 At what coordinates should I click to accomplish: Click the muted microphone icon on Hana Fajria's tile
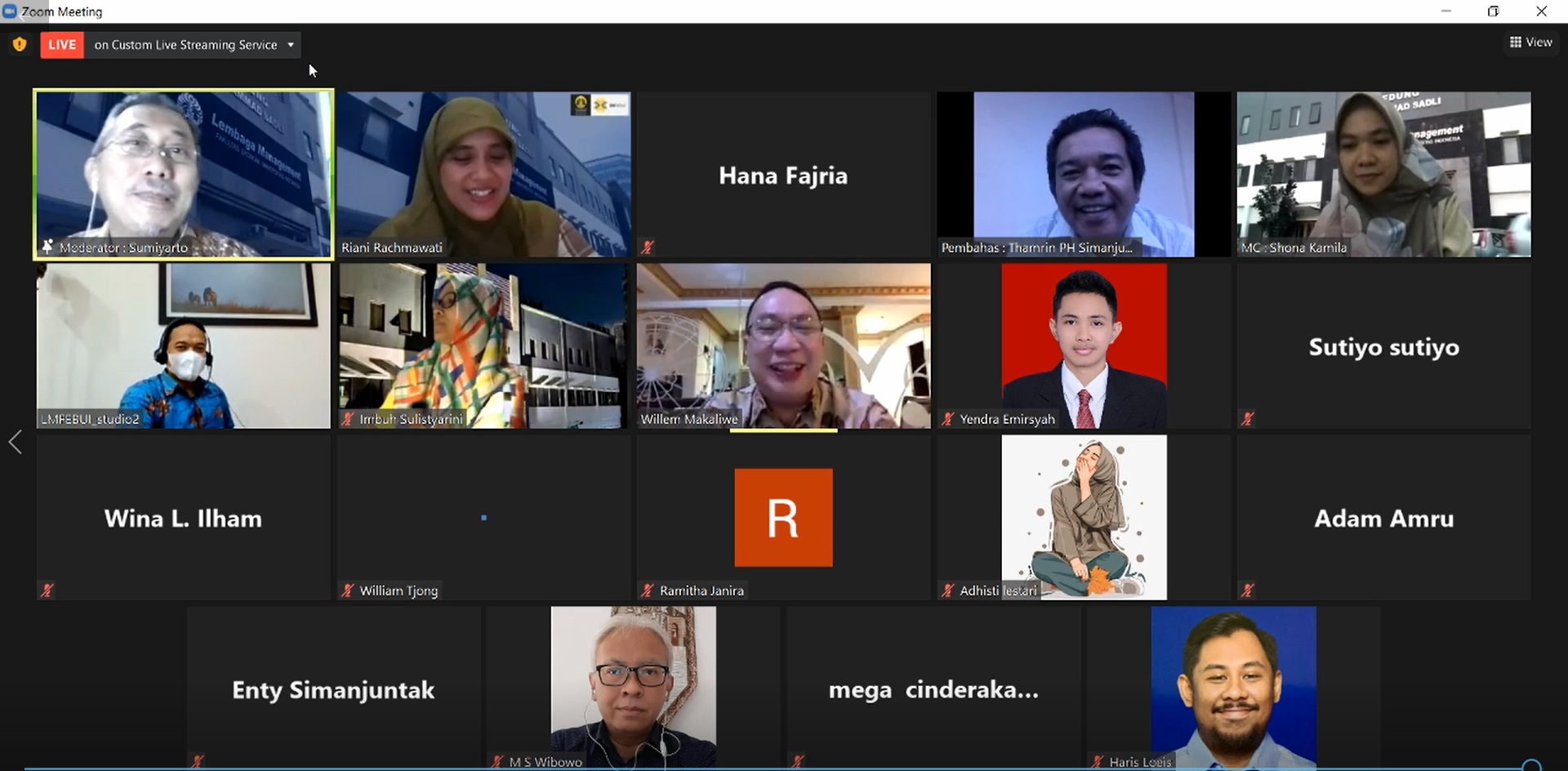648,247
